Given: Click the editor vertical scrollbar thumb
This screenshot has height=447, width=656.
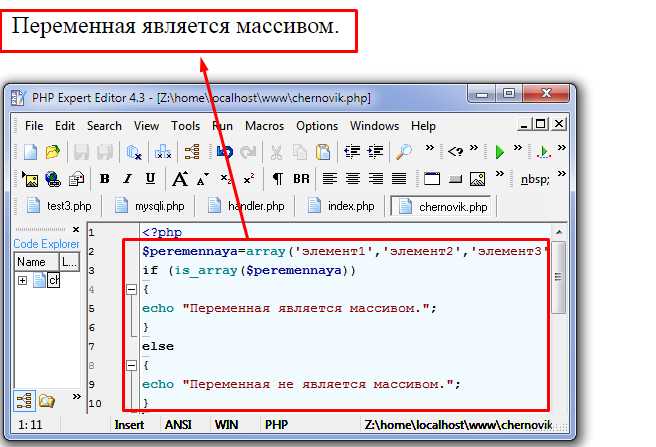Looking at the screenshot, I should (558, 277).
